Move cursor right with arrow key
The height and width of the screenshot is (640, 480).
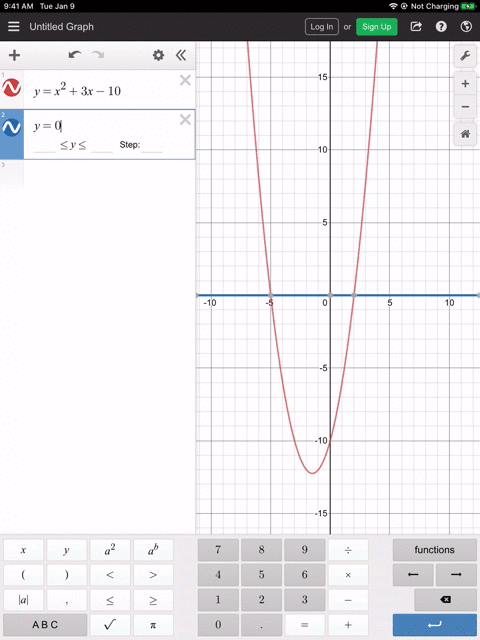(456, 575)
